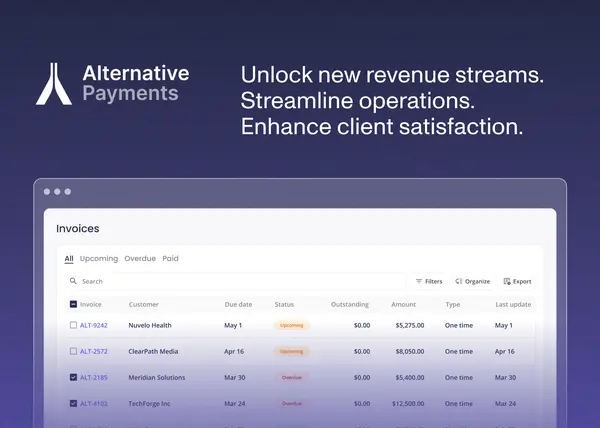Click the $5,275.00 amount cell
The width and height of the screenshot is (600, 428).
click(410, 325)
